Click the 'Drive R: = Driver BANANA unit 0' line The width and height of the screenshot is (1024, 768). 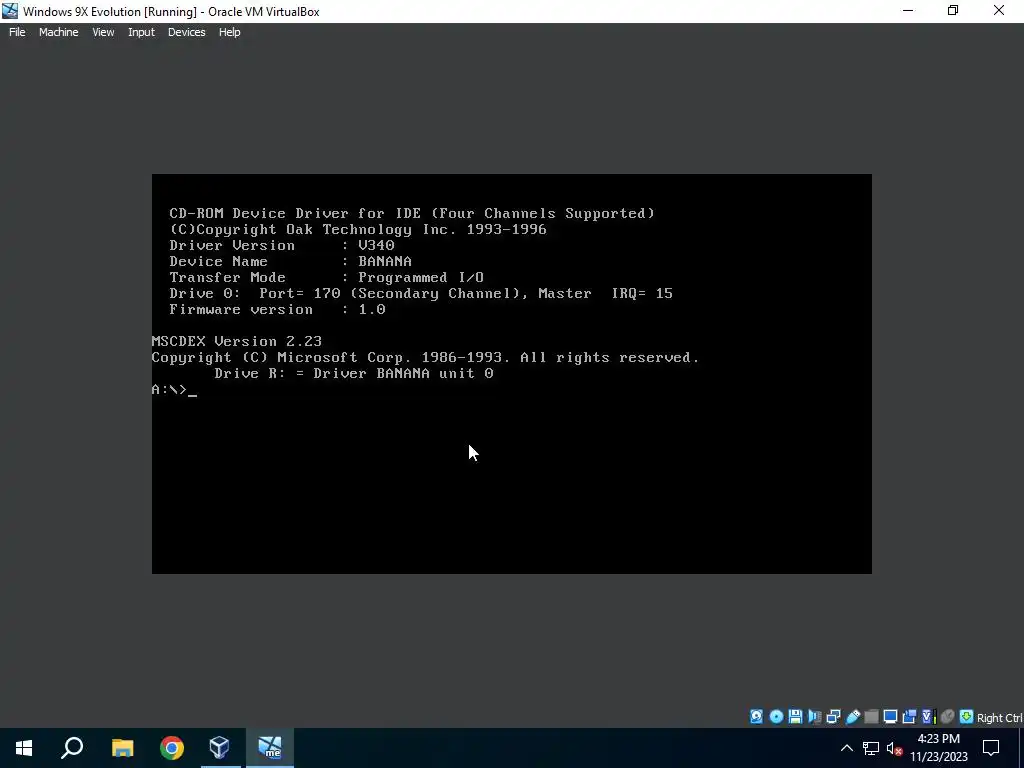pyautogui.click(x=353, y=374)
